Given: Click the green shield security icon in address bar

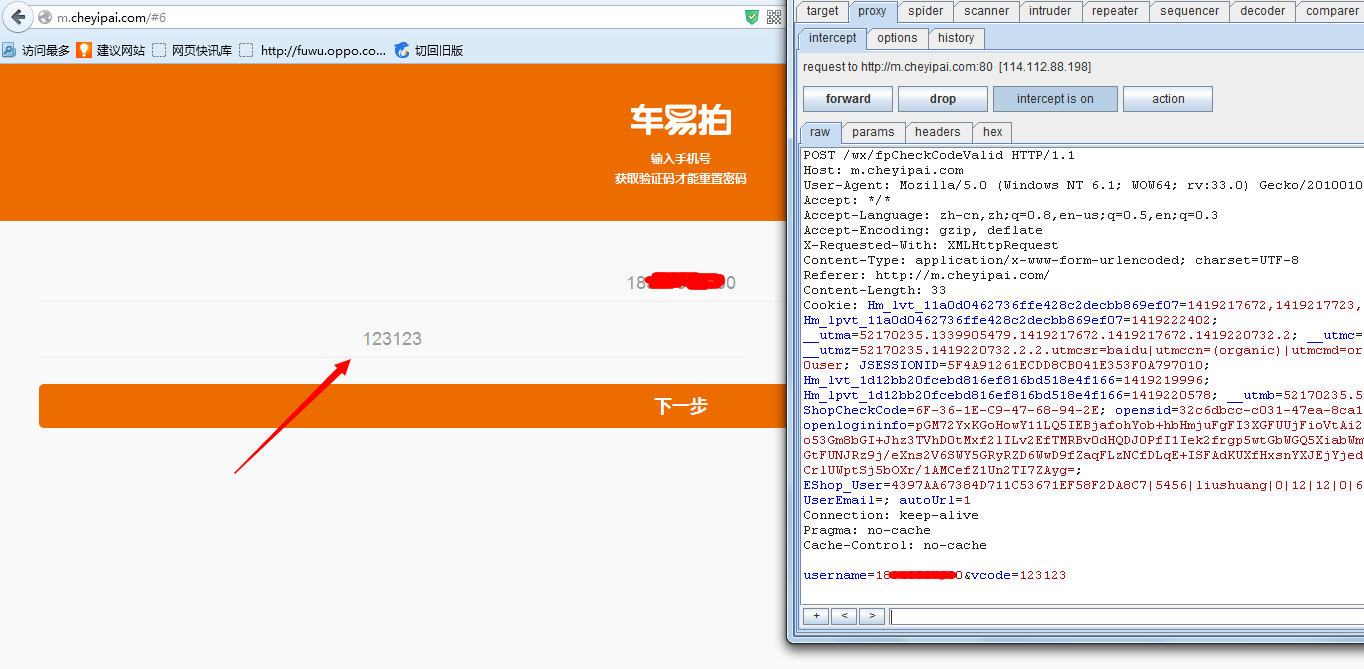Looking at the screenshot, I should point(752,17).
